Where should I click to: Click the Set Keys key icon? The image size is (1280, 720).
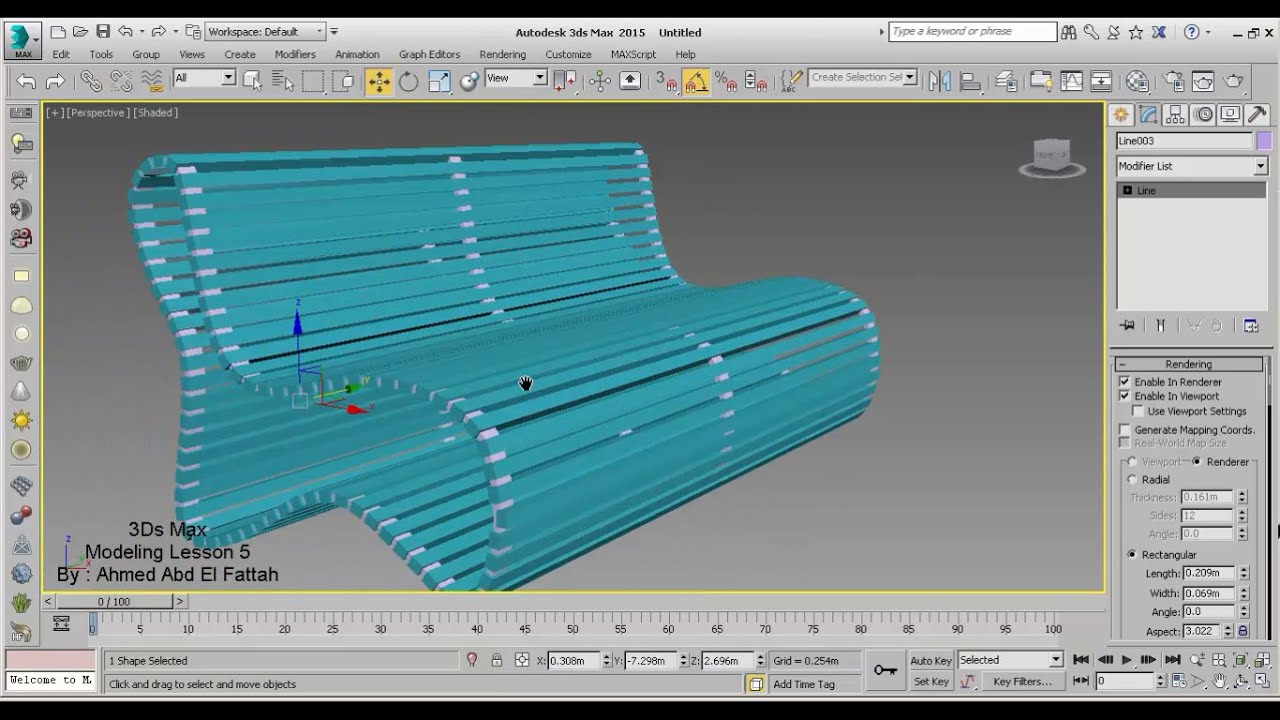pyautogui.click(x=885, y=670)
